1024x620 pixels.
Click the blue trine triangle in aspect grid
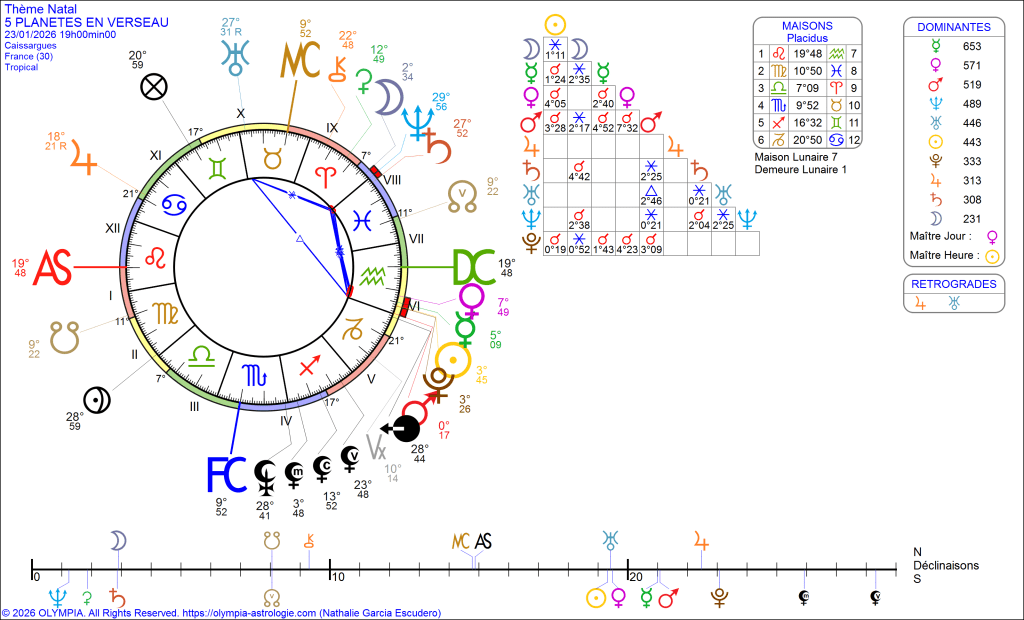[x=649, y=191]
